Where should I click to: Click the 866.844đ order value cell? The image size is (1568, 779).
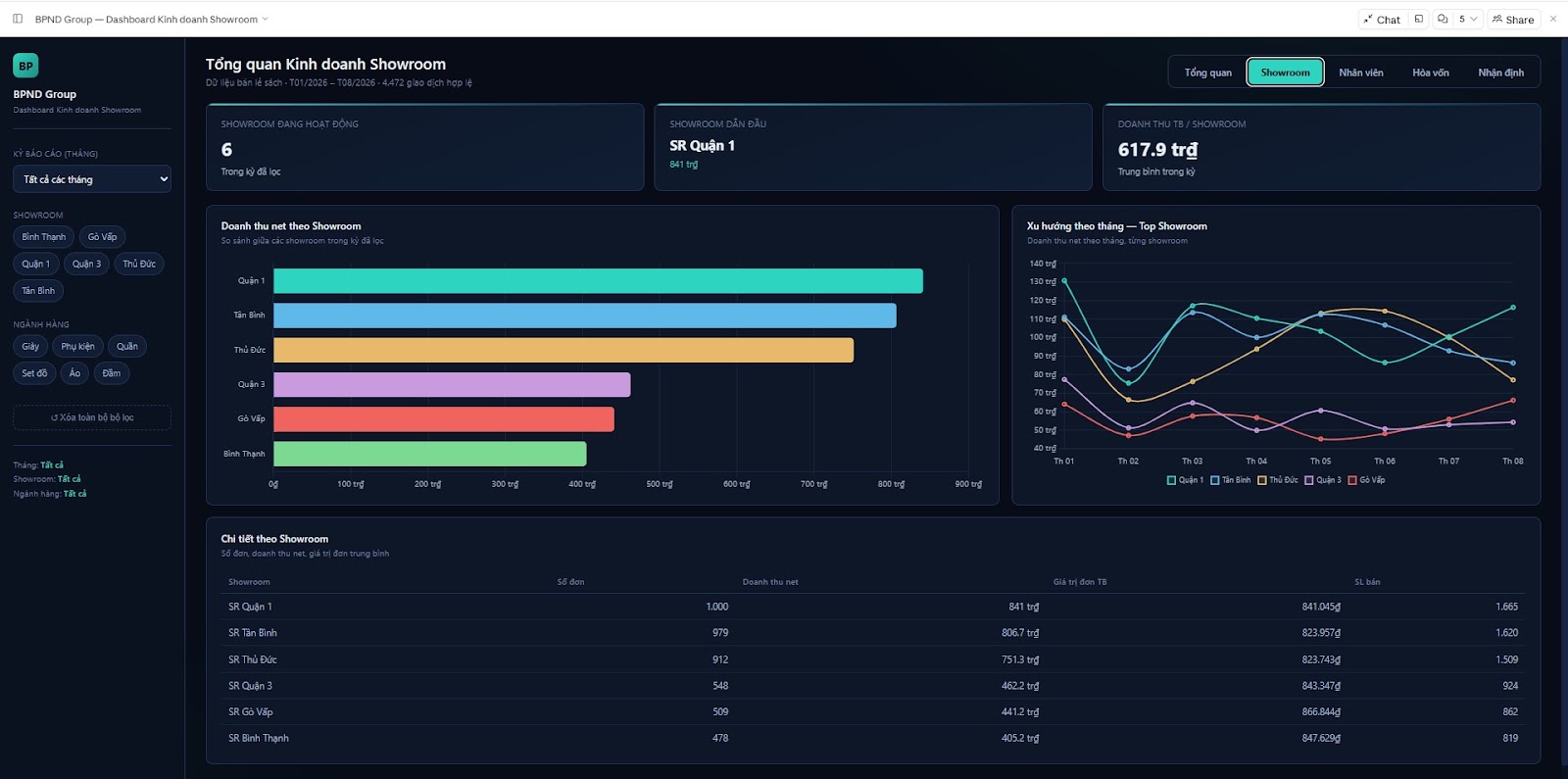pos(1321,712)
